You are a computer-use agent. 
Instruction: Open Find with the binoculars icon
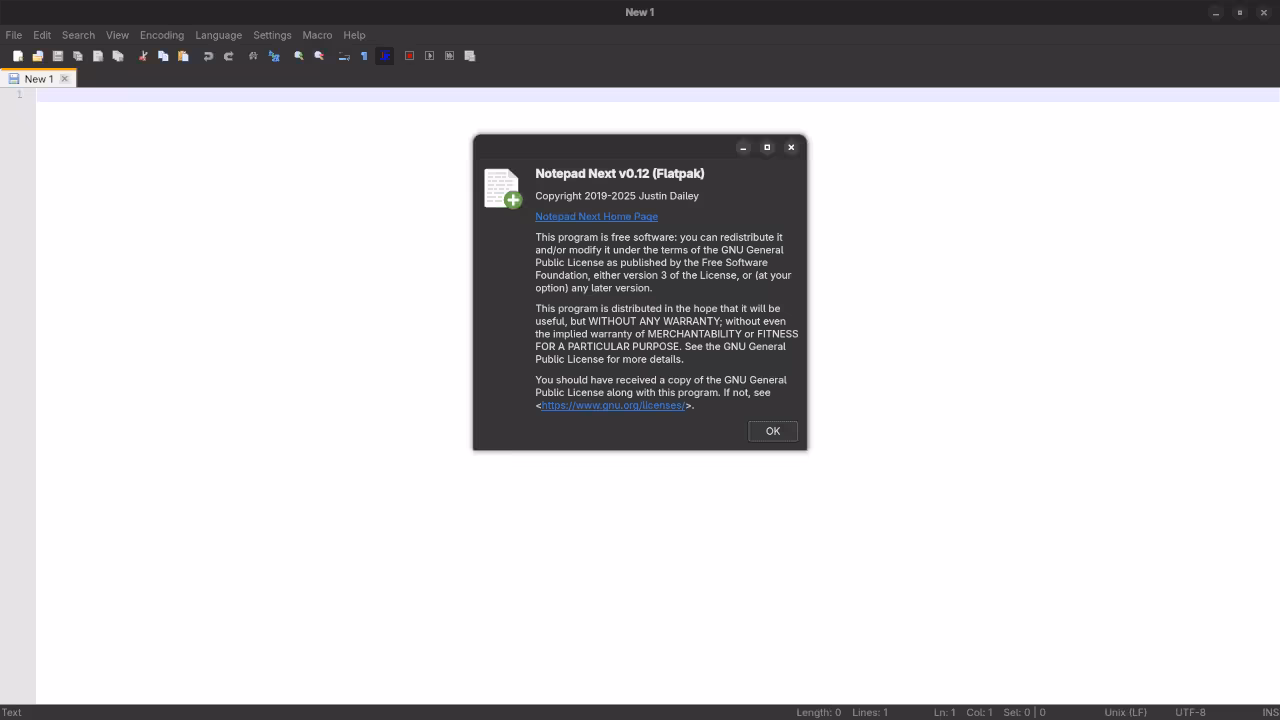click(x=253, y=56)
